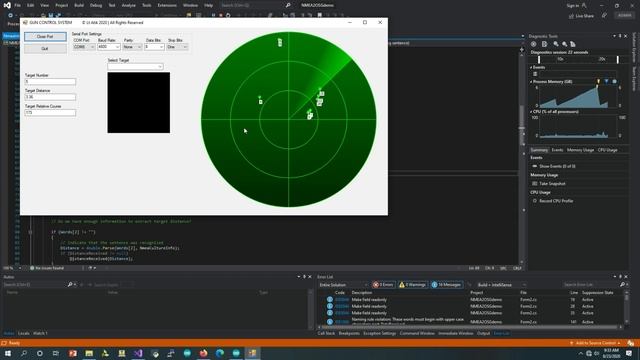Collapse the Events section in Diagnostic Tools
This screenshot has width=640, height=360.
pyautogui.click(x=531, y=67)
